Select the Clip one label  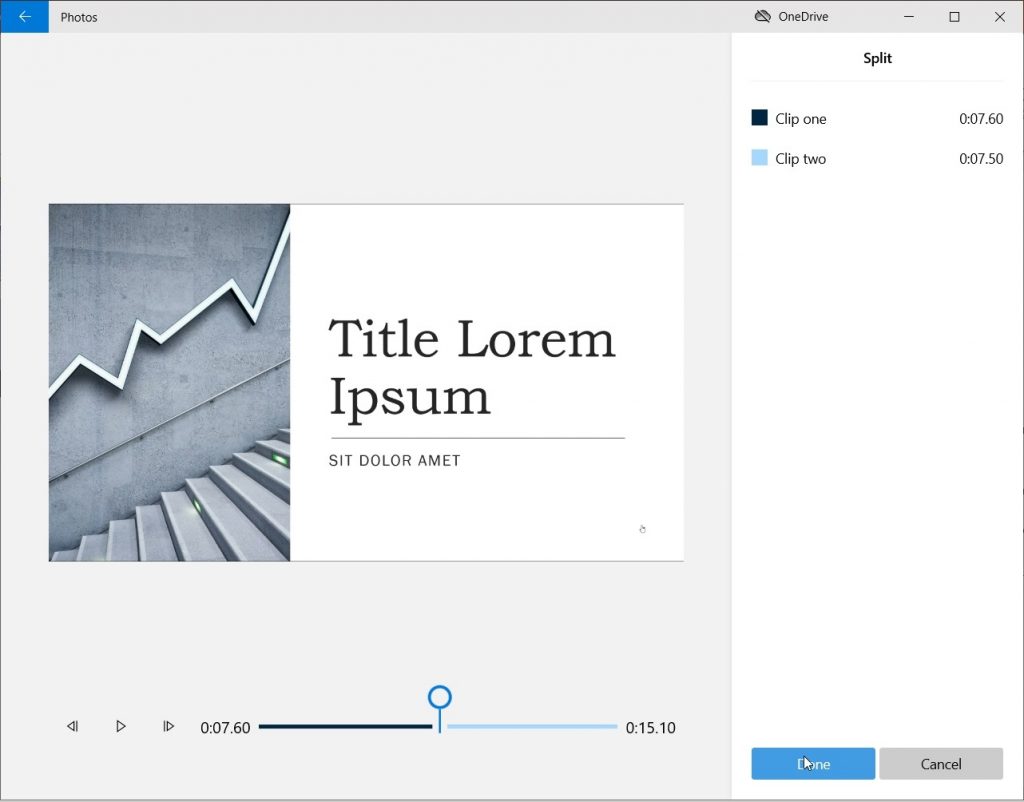801,119
